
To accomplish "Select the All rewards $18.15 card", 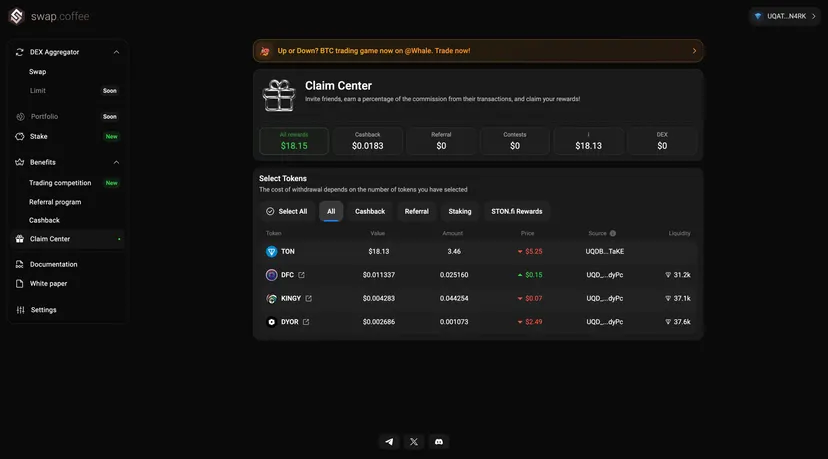I will [294, 141].
